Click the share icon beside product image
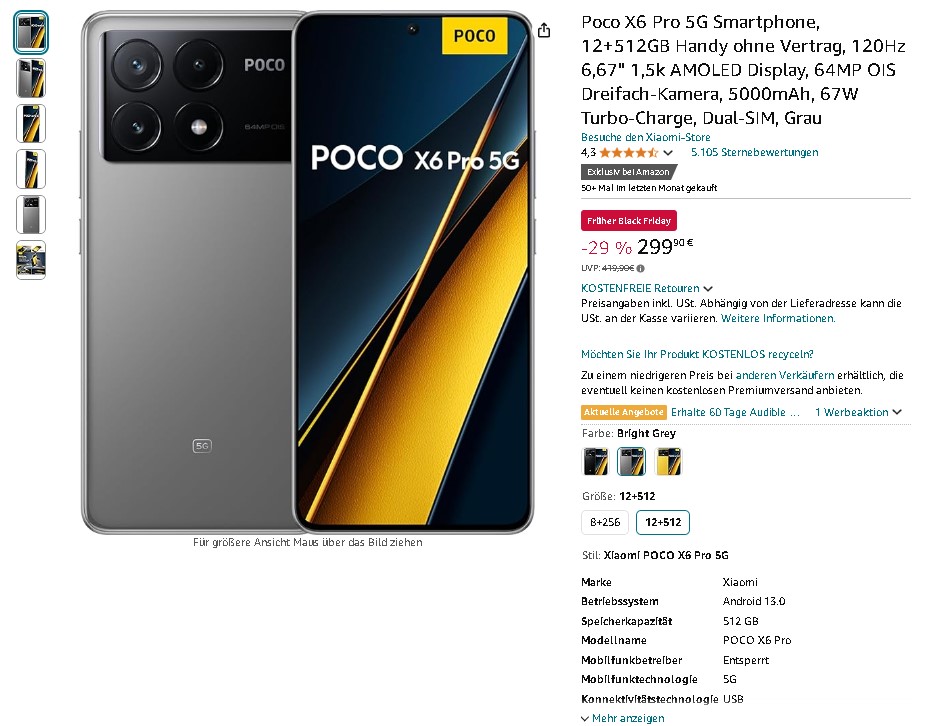 point(544,30)
